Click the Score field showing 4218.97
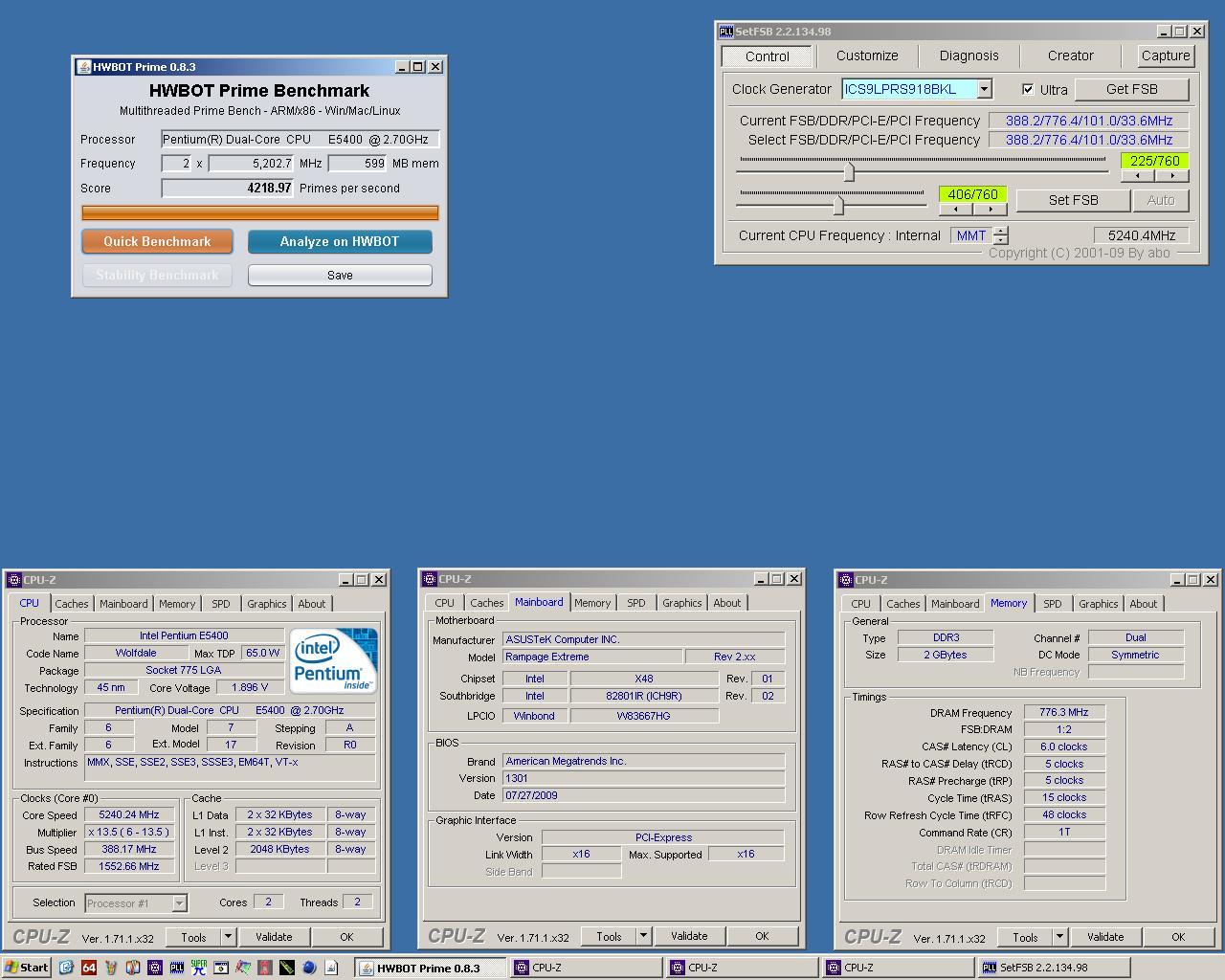The image size is (1225, 980). 228,189
